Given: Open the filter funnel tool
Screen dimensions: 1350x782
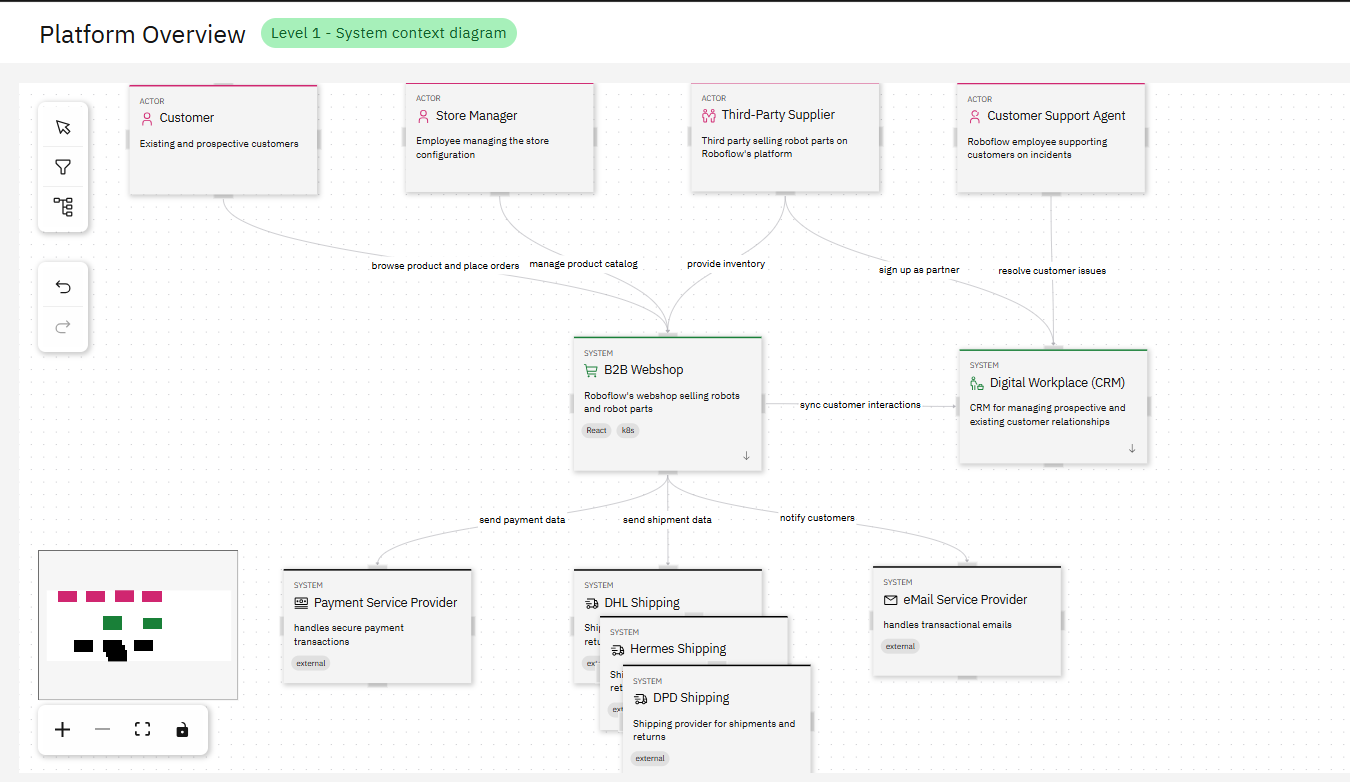Looking at the screenshot, I should tap(63, 167).
